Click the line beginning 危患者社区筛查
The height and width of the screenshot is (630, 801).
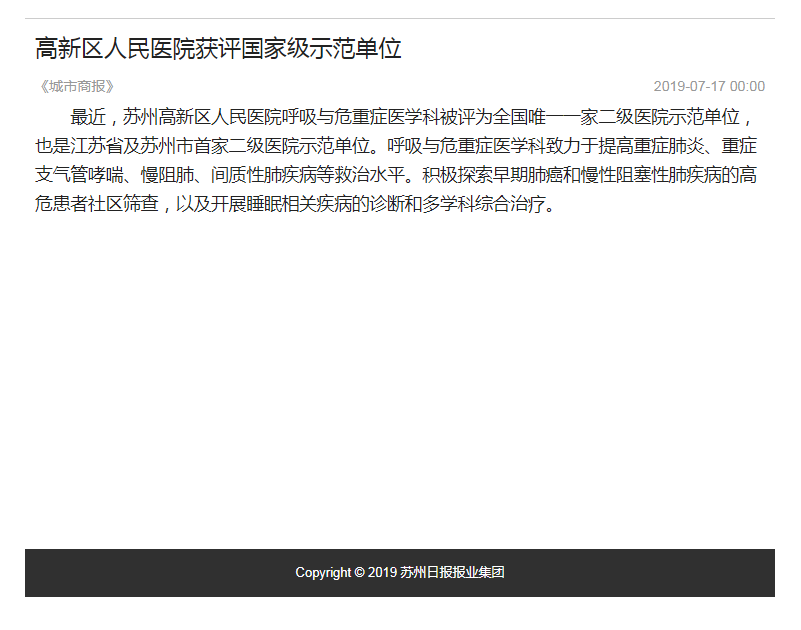coord(295,204)
